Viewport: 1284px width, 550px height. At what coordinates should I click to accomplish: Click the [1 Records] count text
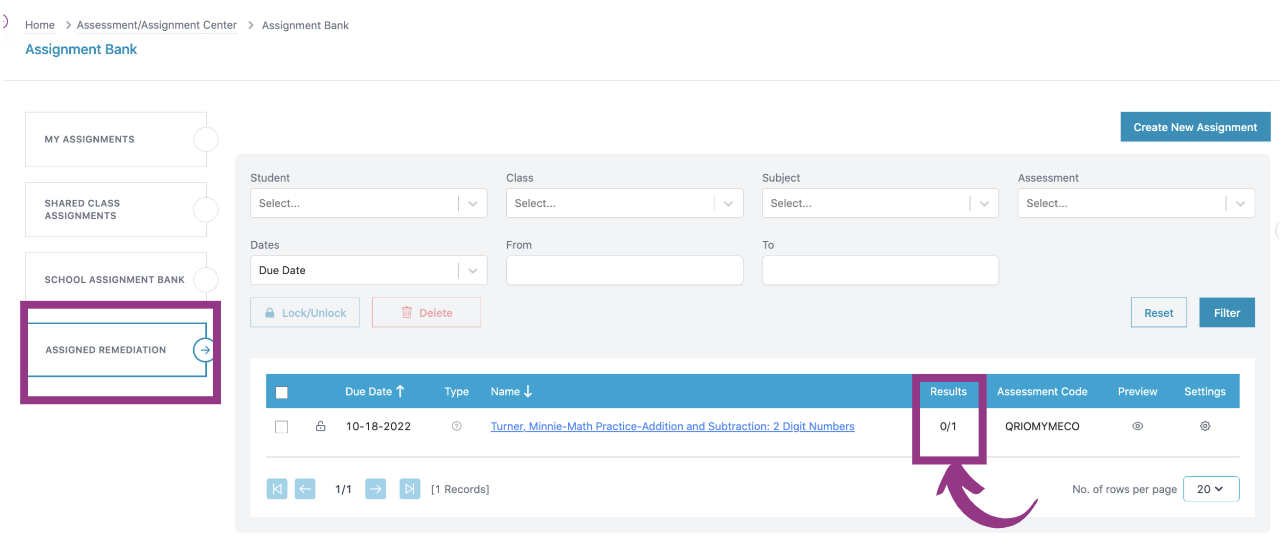coord(460,489)
